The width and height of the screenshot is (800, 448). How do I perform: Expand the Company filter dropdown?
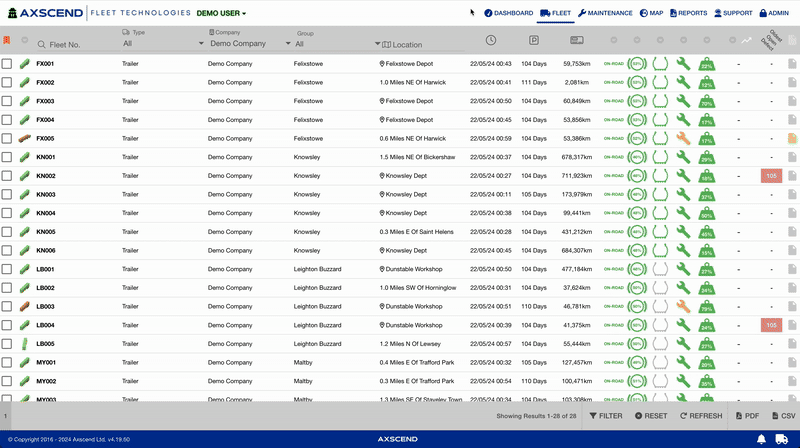tap(248, 44)
